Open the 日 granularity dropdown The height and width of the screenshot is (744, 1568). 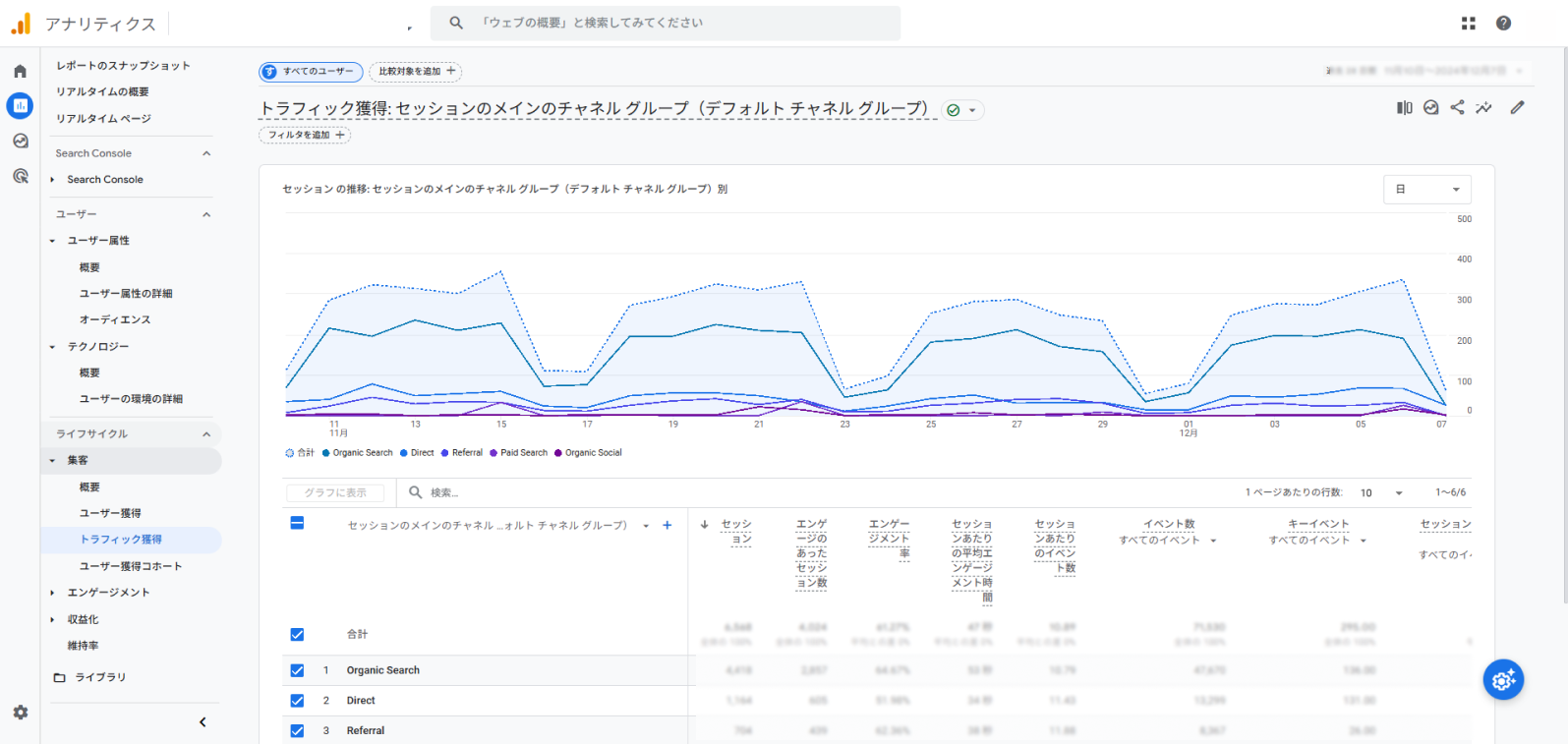click(1426, 190)
